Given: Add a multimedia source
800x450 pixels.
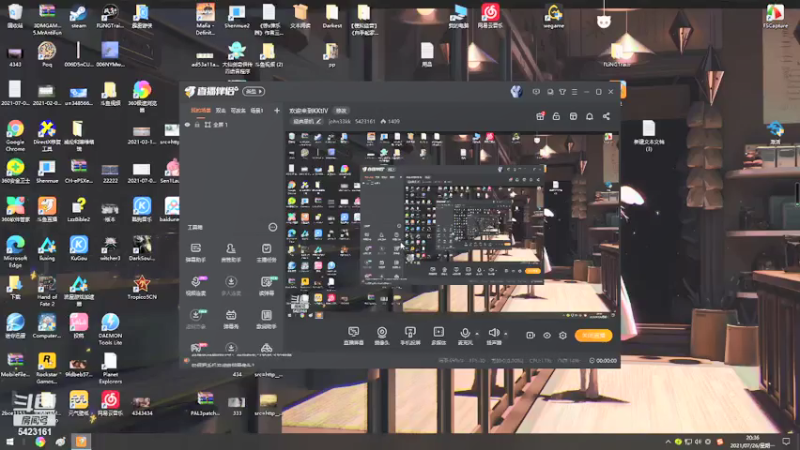Looking at the screenshot, I should [x=438, y=335].
